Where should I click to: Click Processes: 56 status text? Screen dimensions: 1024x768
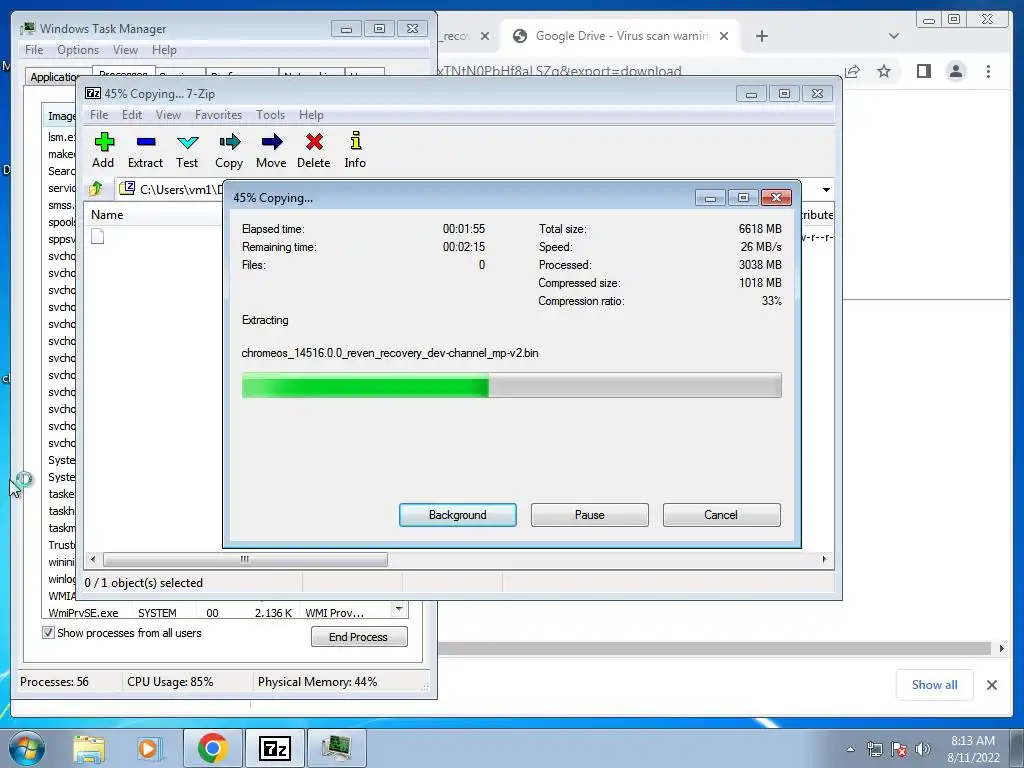point(54,682)
